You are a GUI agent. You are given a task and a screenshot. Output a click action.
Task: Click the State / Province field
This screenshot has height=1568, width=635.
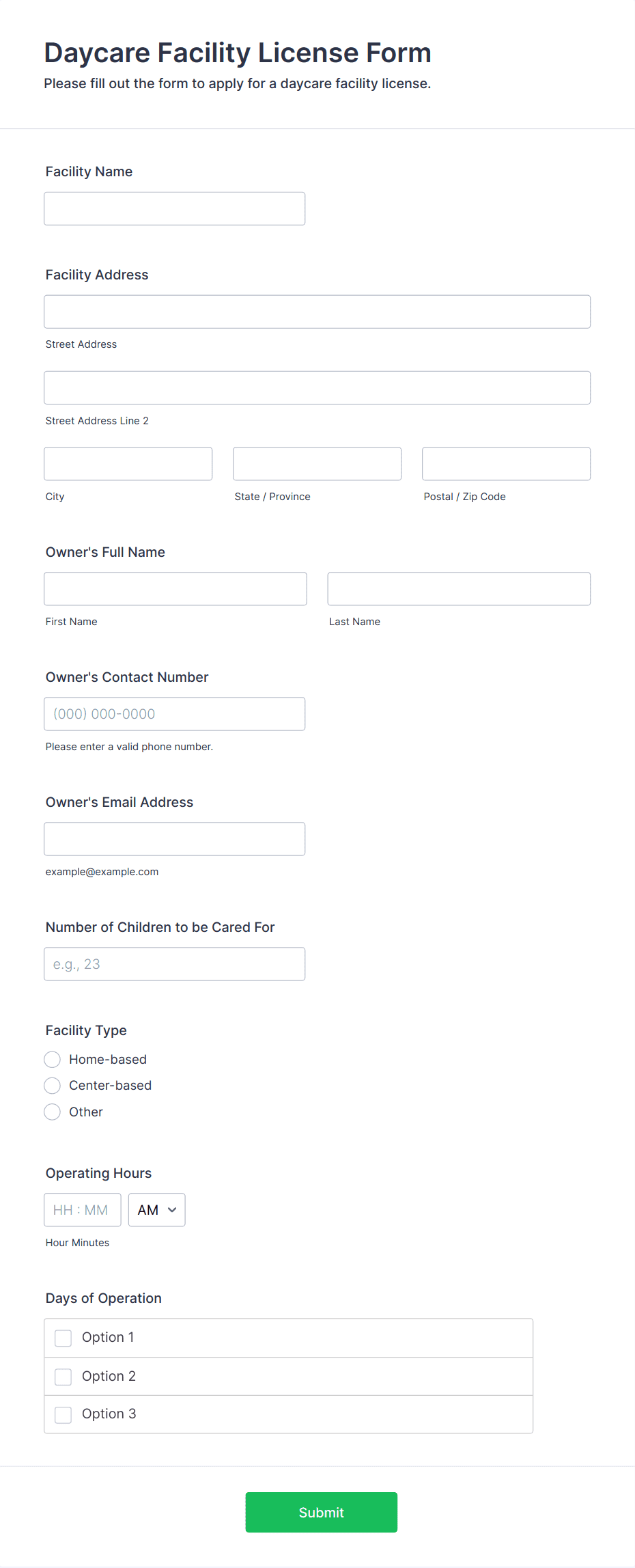pyautogui.click(x=317, y=464)
